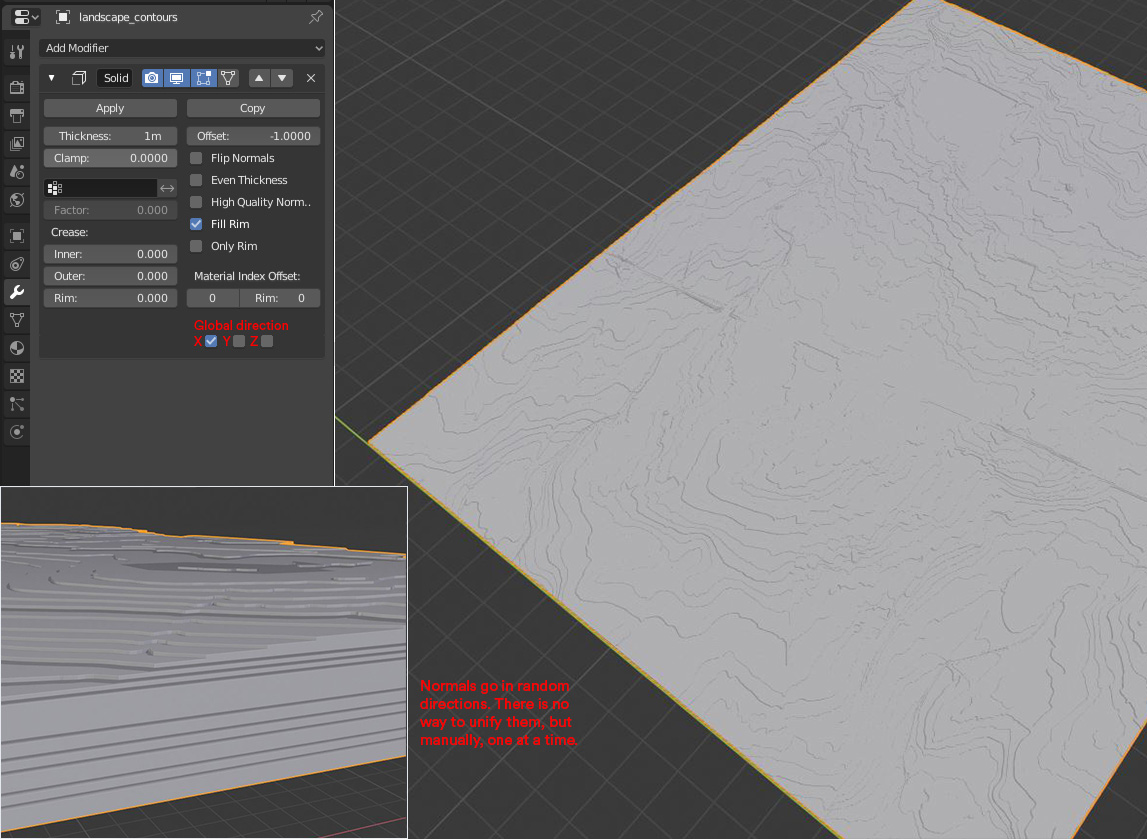
Task: Enable the Flip Normals checkbox
Action: pos(196,158)
